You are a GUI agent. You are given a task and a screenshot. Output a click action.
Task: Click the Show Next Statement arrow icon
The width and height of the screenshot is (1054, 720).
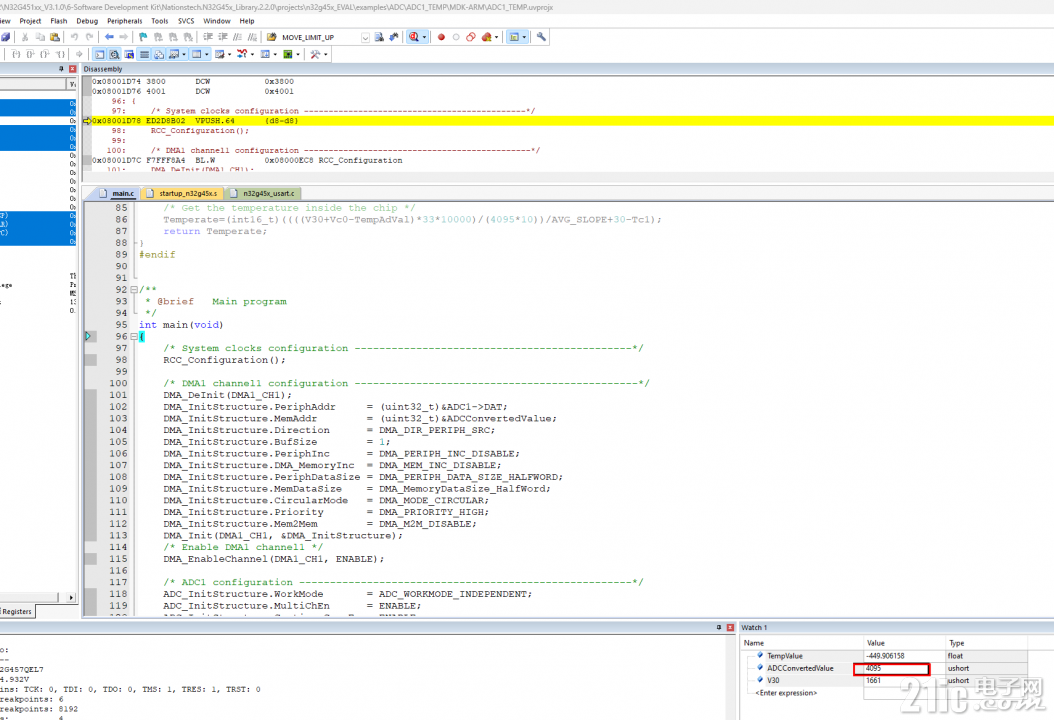tap(79, 54)
